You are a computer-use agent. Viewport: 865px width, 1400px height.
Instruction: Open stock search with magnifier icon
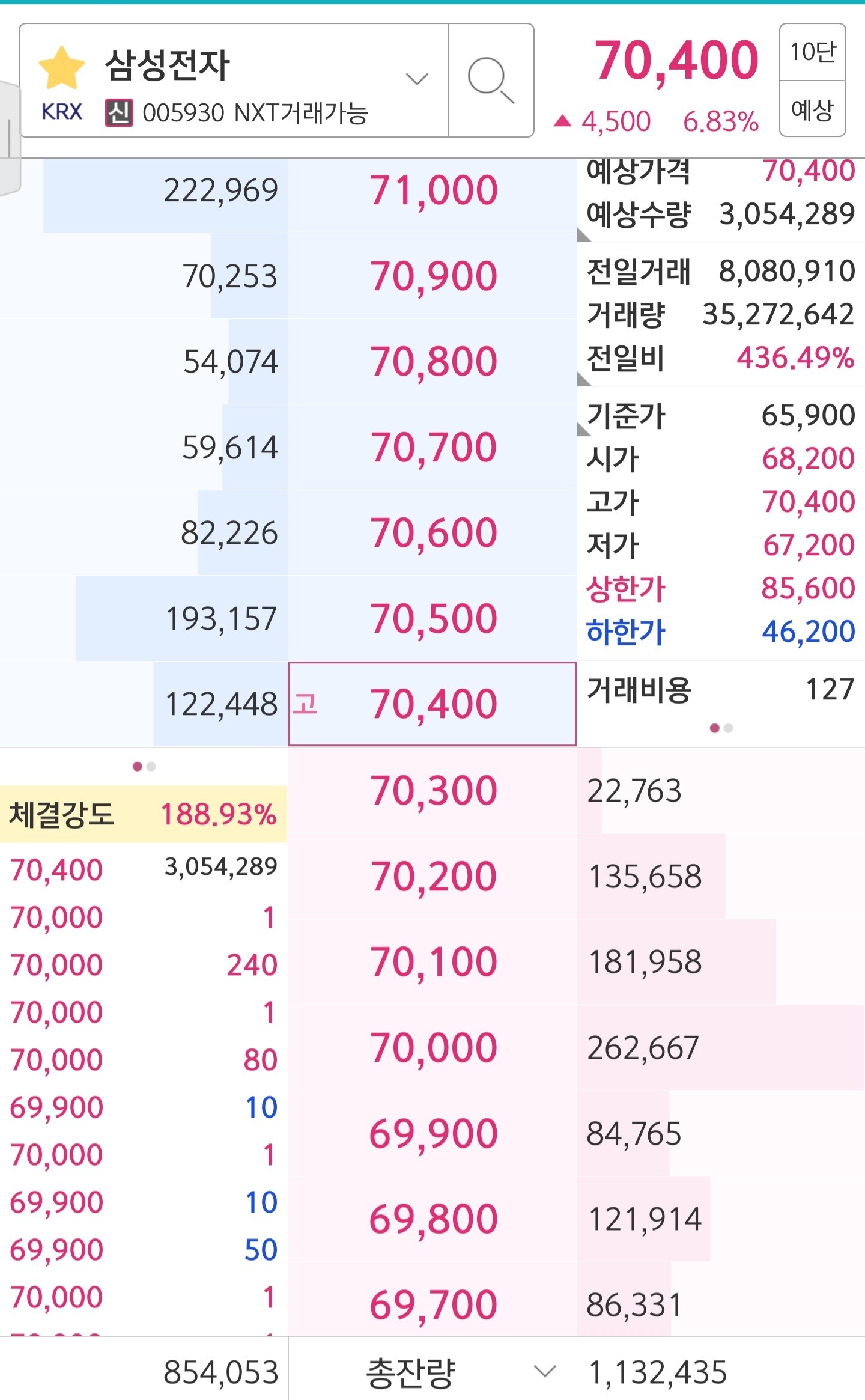(491, 80)
